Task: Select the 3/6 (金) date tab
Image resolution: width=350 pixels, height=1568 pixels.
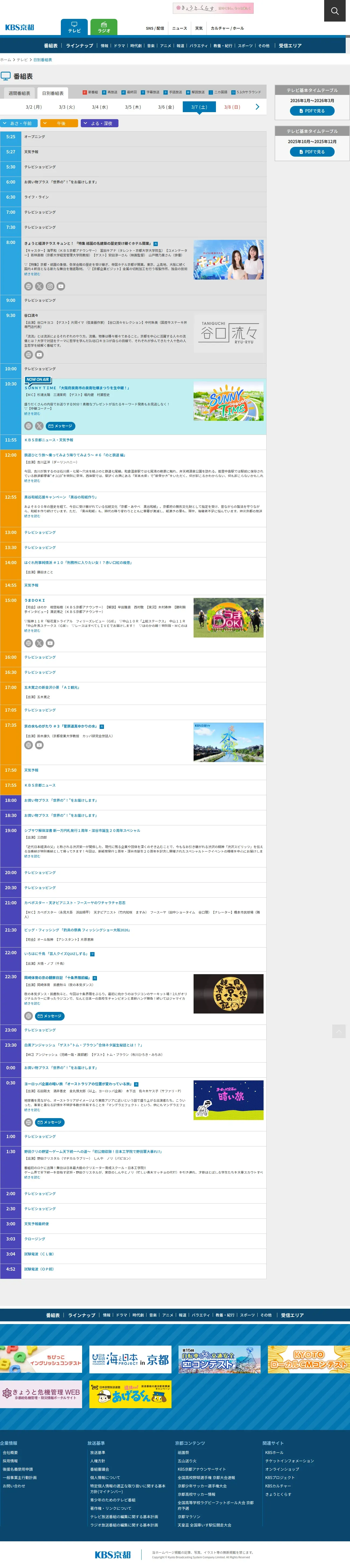Action: point(166,107)
